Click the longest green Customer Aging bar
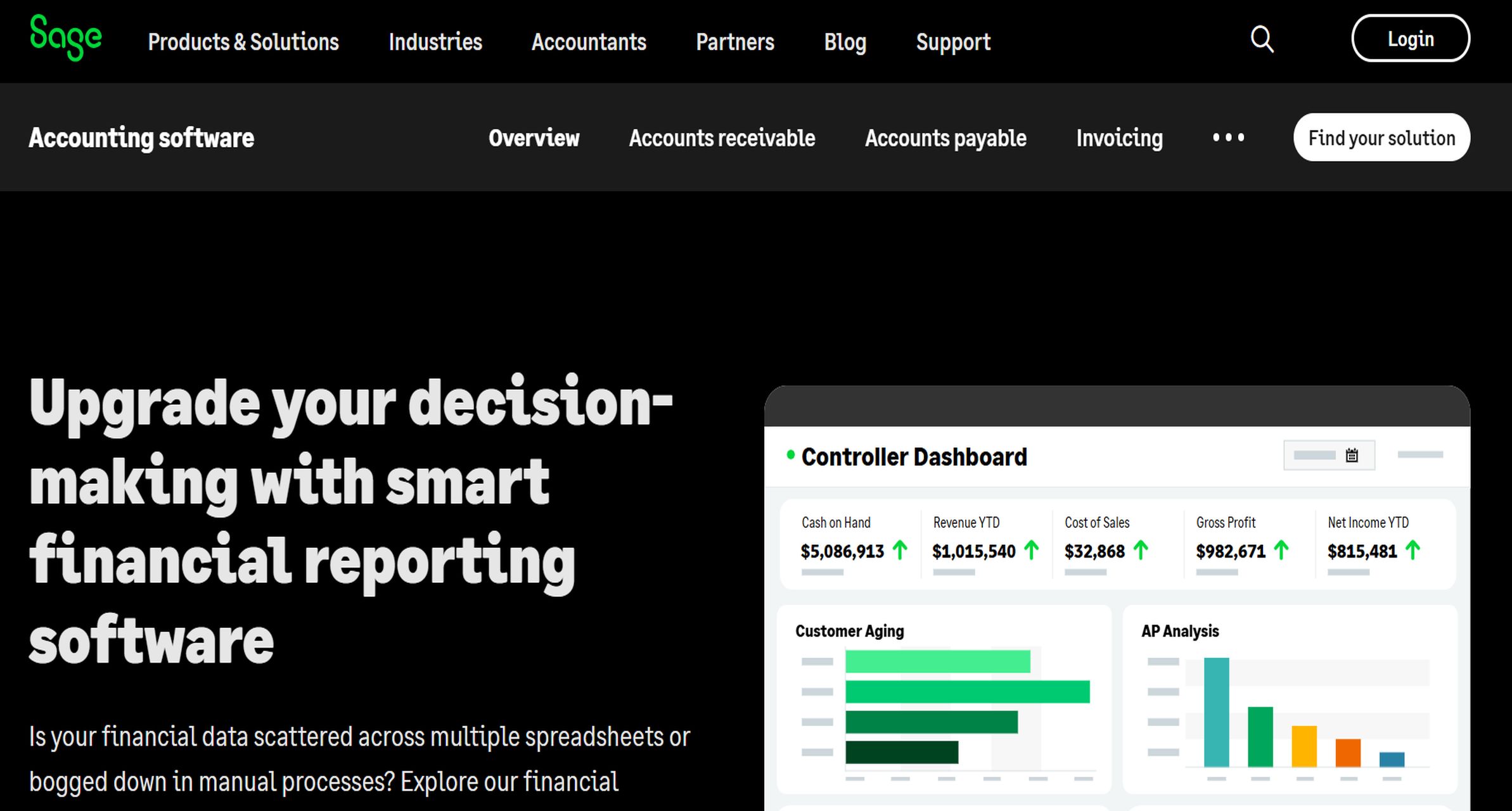The image size is (1512, 811). click(968, 692)
